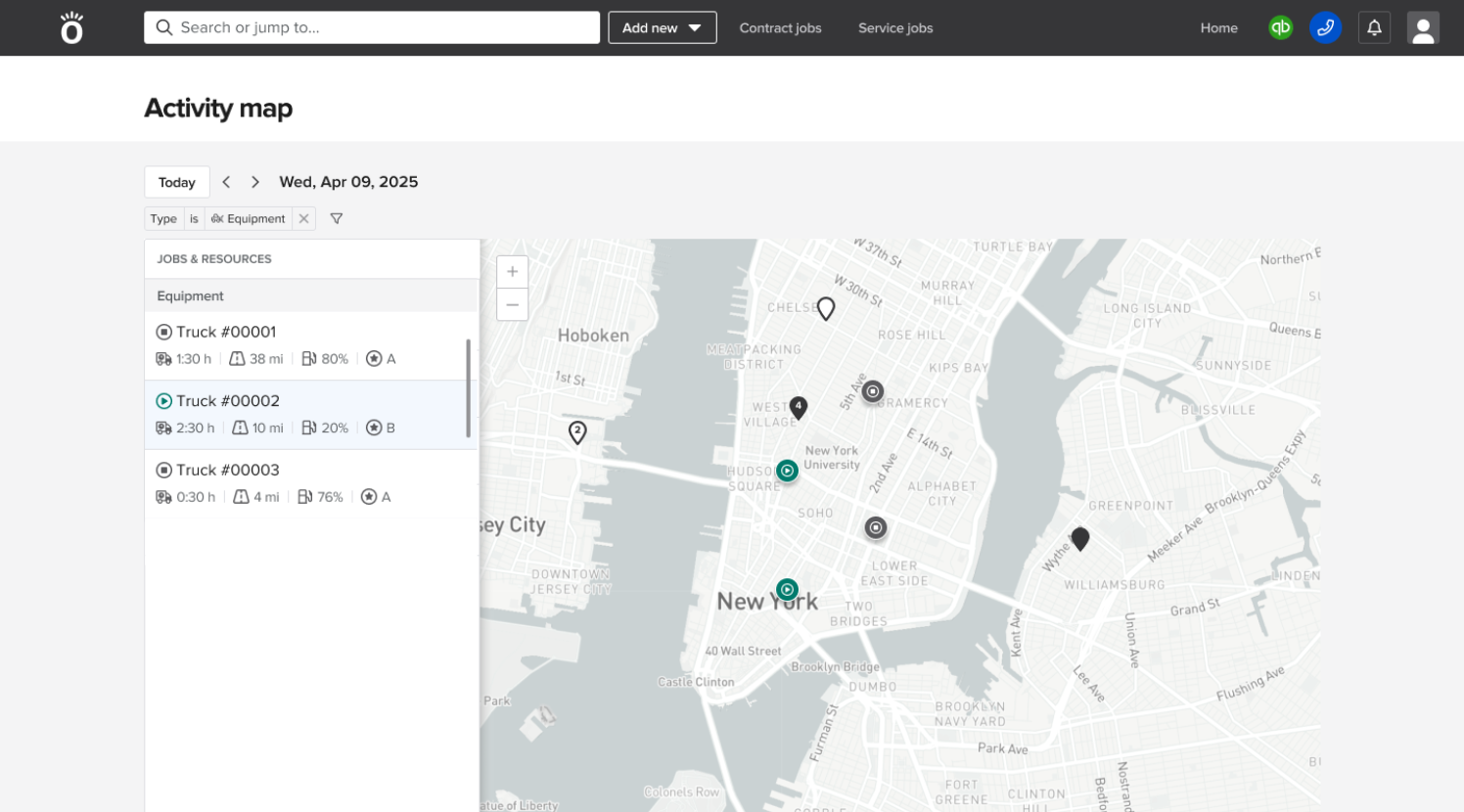Open the notifications bell
This screenshot has height=812, width=1464.
pyautogui.click(x=1374, y=27)
